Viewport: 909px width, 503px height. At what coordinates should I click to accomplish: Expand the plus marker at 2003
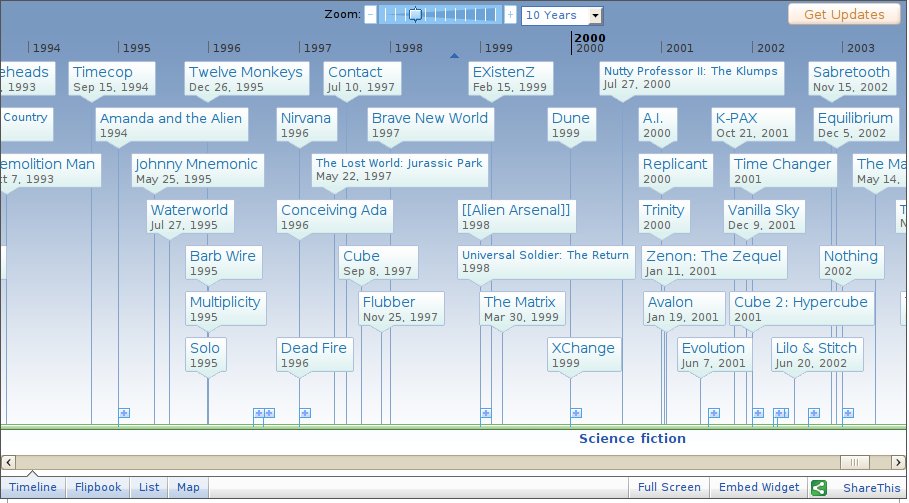coord(848,413)
